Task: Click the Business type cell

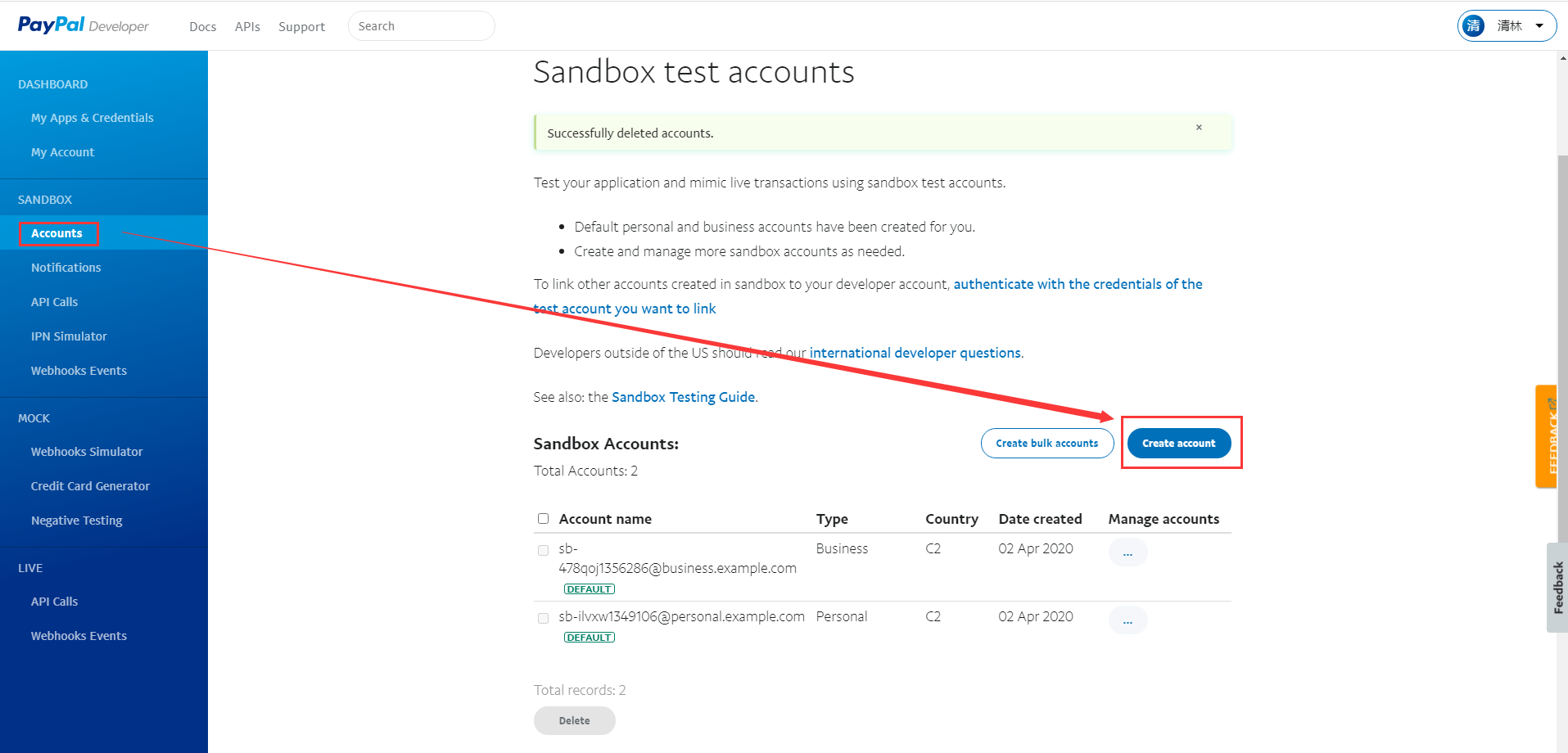Action: (842, 548)
